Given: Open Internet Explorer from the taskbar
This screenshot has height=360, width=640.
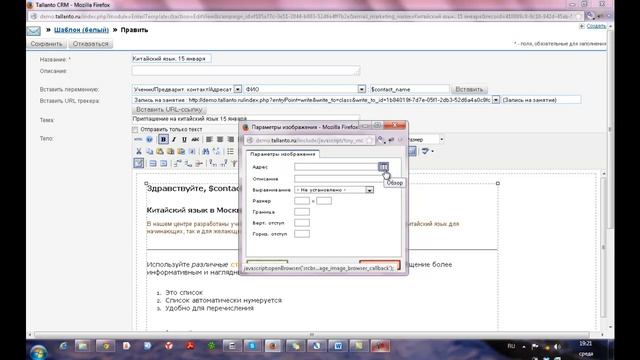Looking at the screenshot, I should point(62,346).
